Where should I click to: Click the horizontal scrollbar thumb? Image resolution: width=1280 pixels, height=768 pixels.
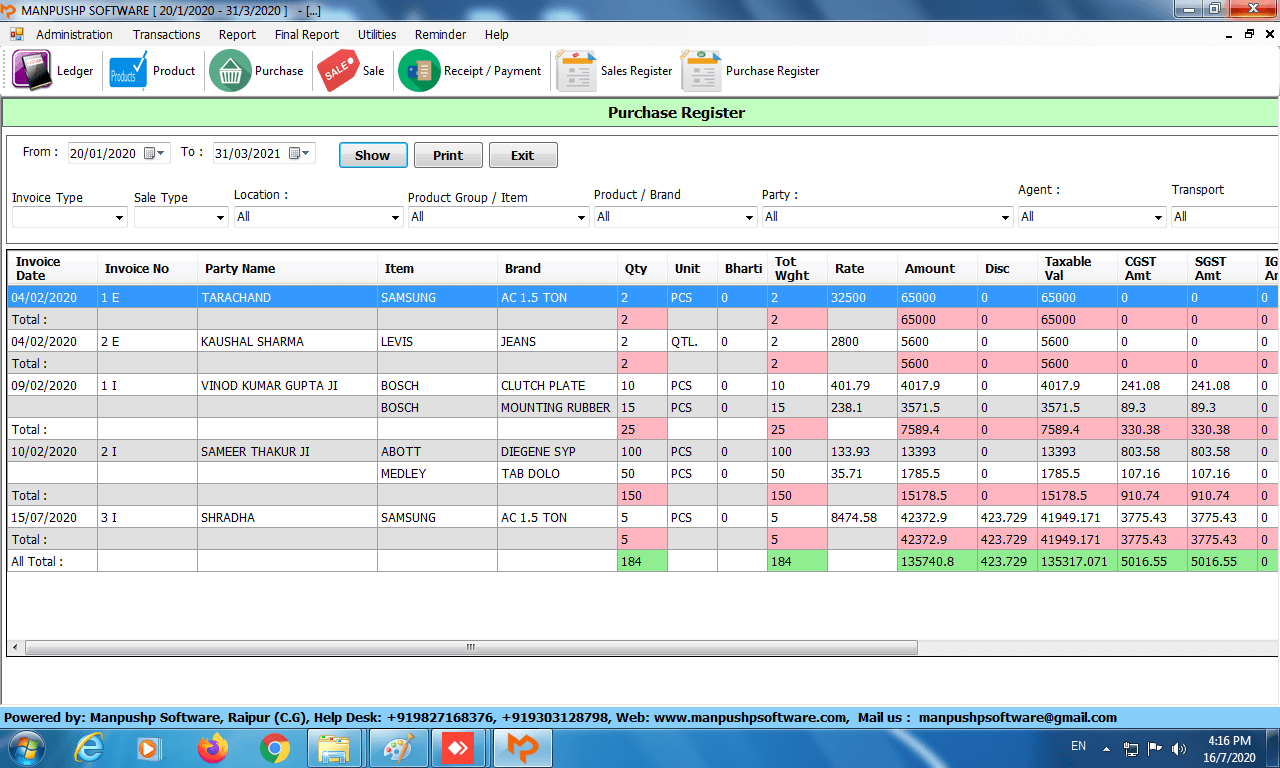[x=470, y=648]
